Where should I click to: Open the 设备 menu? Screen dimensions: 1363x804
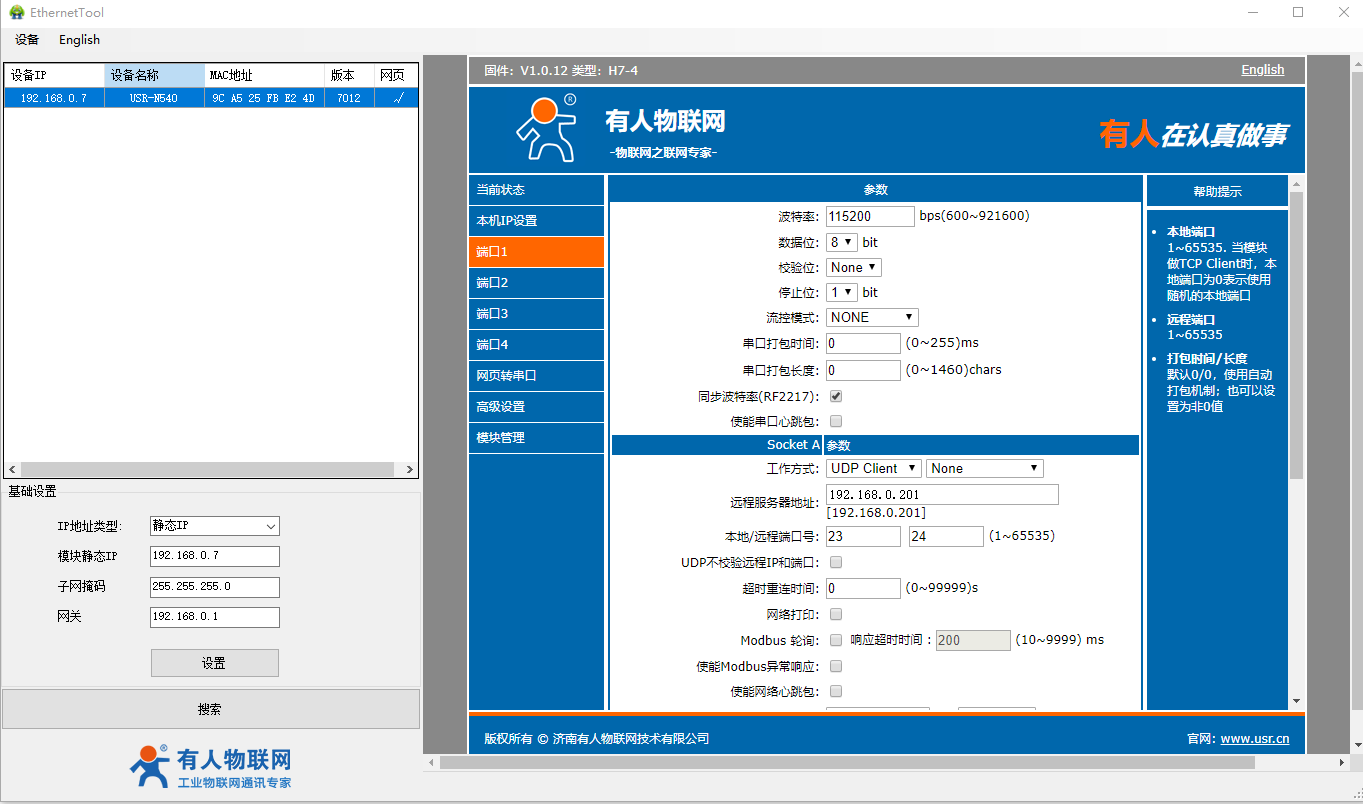(x=27, y=40)
